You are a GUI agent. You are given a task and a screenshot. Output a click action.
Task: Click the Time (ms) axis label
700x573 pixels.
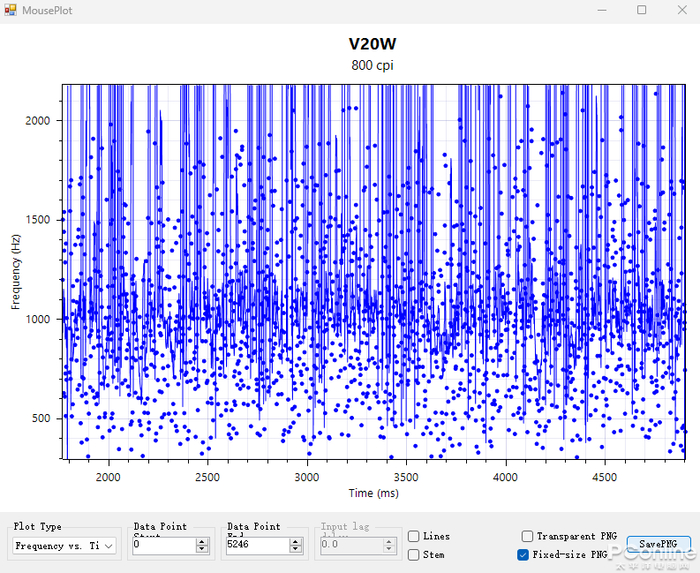point(374,493)
